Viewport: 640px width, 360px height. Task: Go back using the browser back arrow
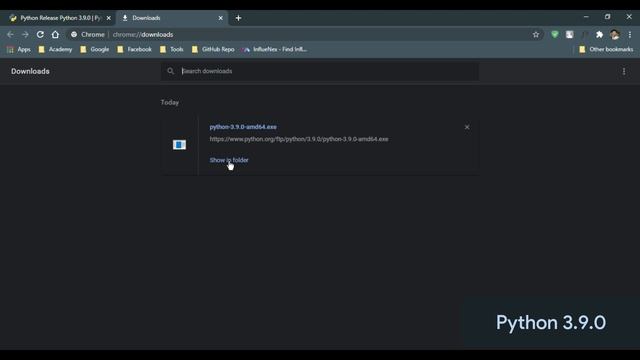click(10, 35)
